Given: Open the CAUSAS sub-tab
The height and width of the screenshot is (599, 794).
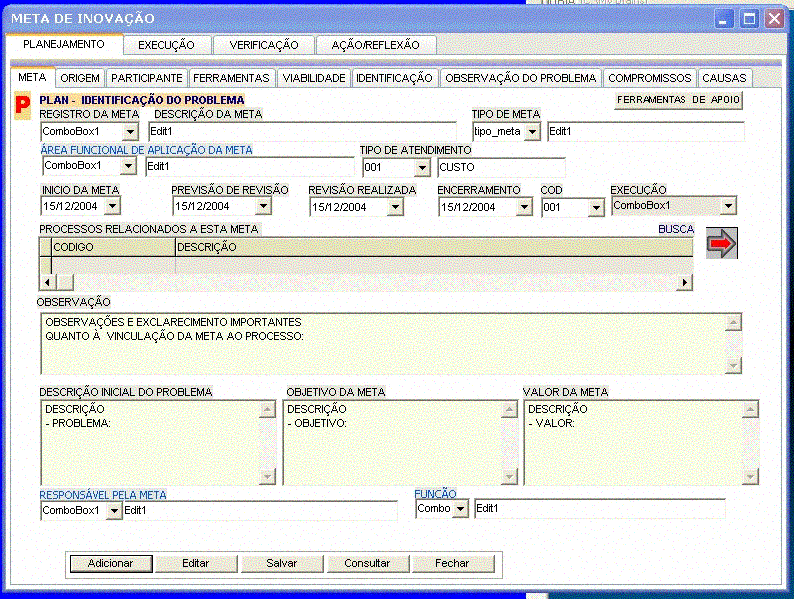Looking at the screenshot, I should tap(724, 78).
